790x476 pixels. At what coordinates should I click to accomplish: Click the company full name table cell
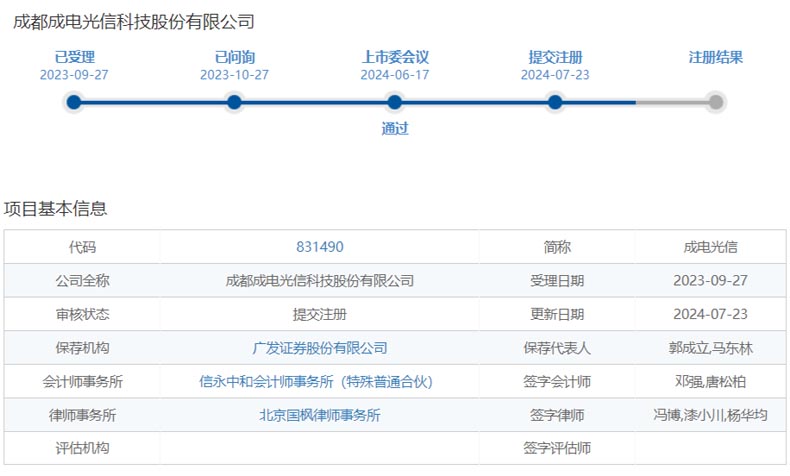point(319,281)
